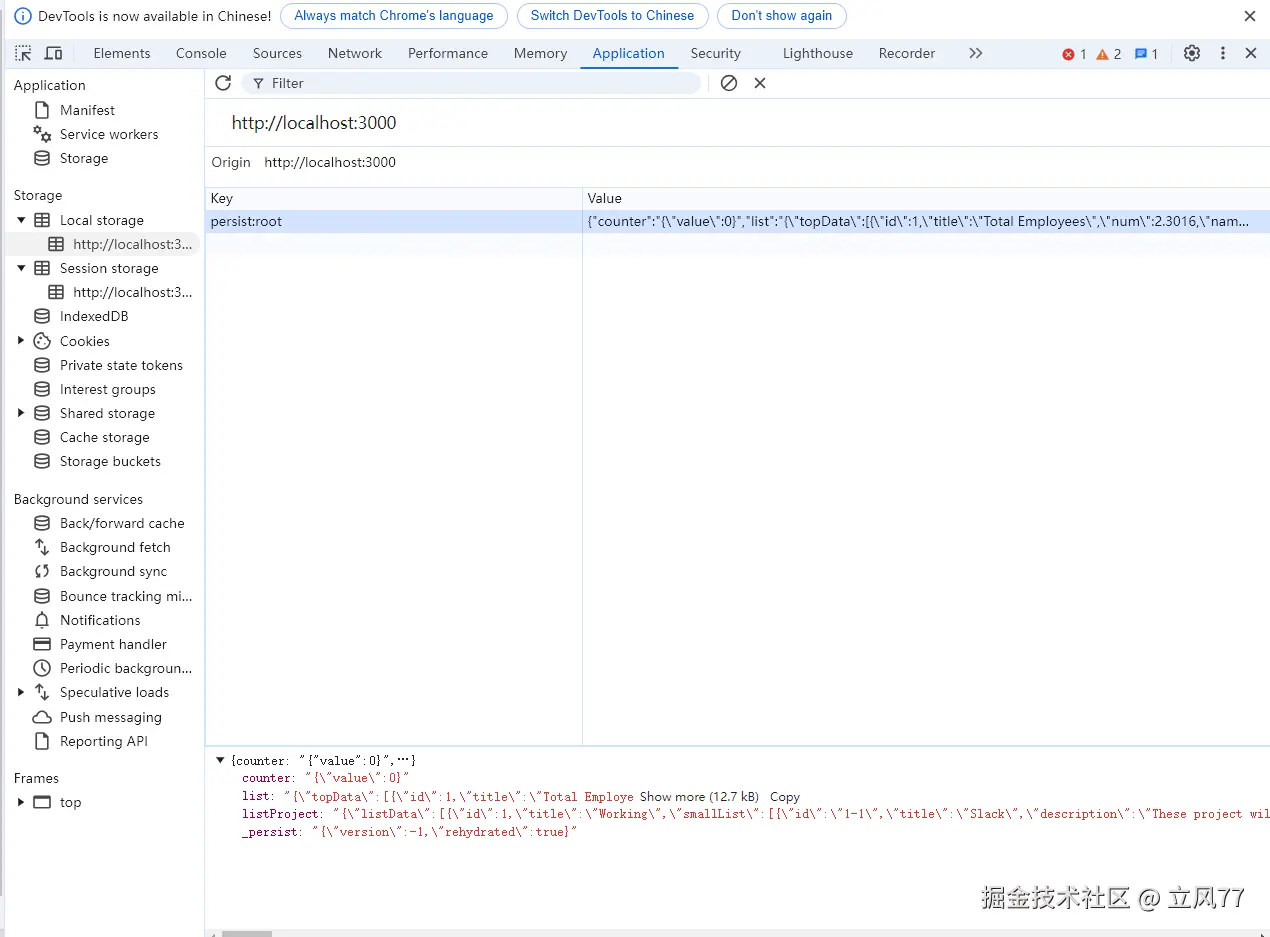The image size is (1270, 937).
Task: Delete the selected entry with X icon
Action: tap(760, 83)
